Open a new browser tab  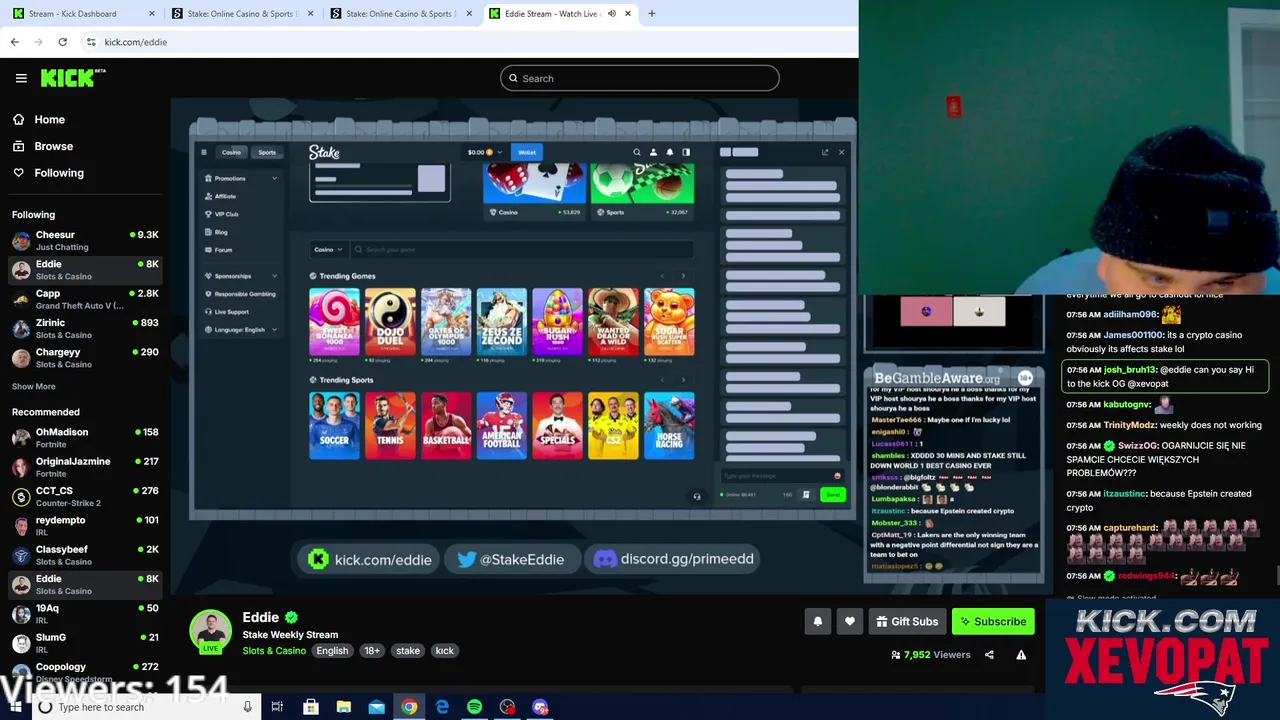[651, 14]
